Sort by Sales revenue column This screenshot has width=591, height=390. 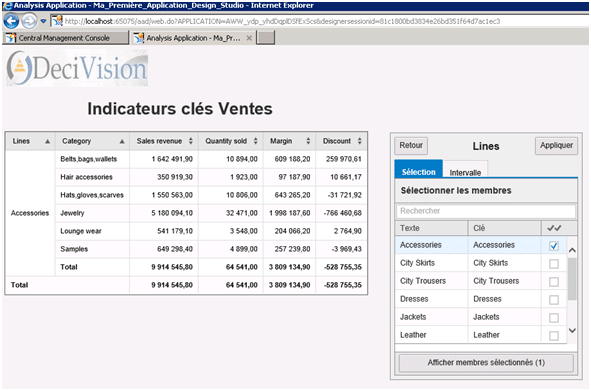[191, 141]
